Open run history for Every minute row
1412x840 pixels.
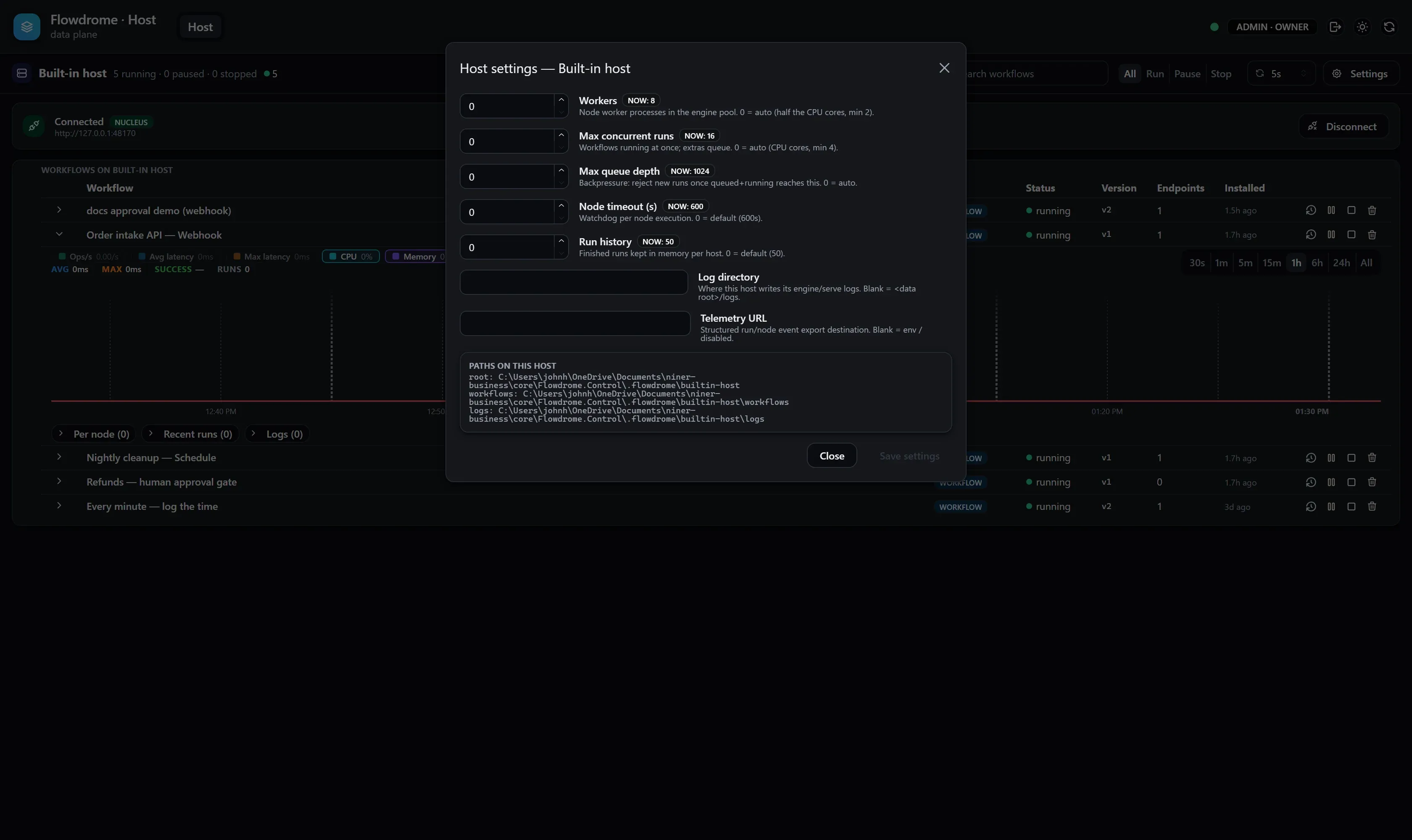coord(1311,507)
